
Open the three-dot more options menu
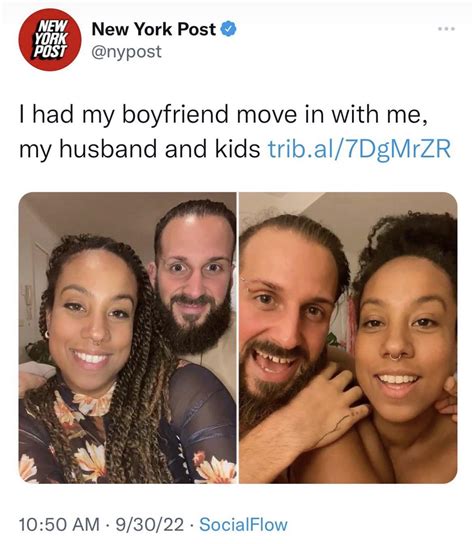[446, 29]
